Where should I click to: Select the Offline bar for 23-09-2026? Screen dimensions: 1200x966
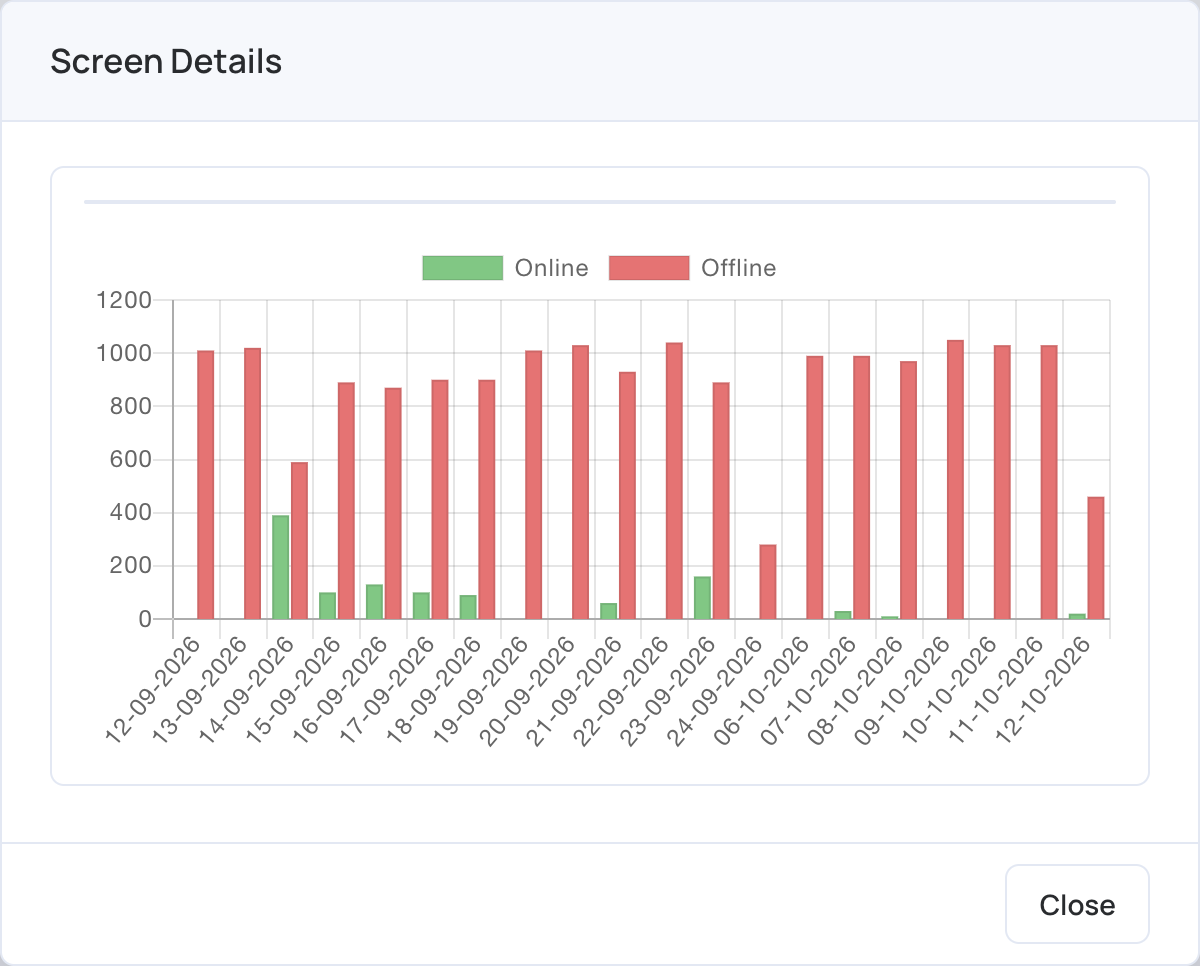721,501
